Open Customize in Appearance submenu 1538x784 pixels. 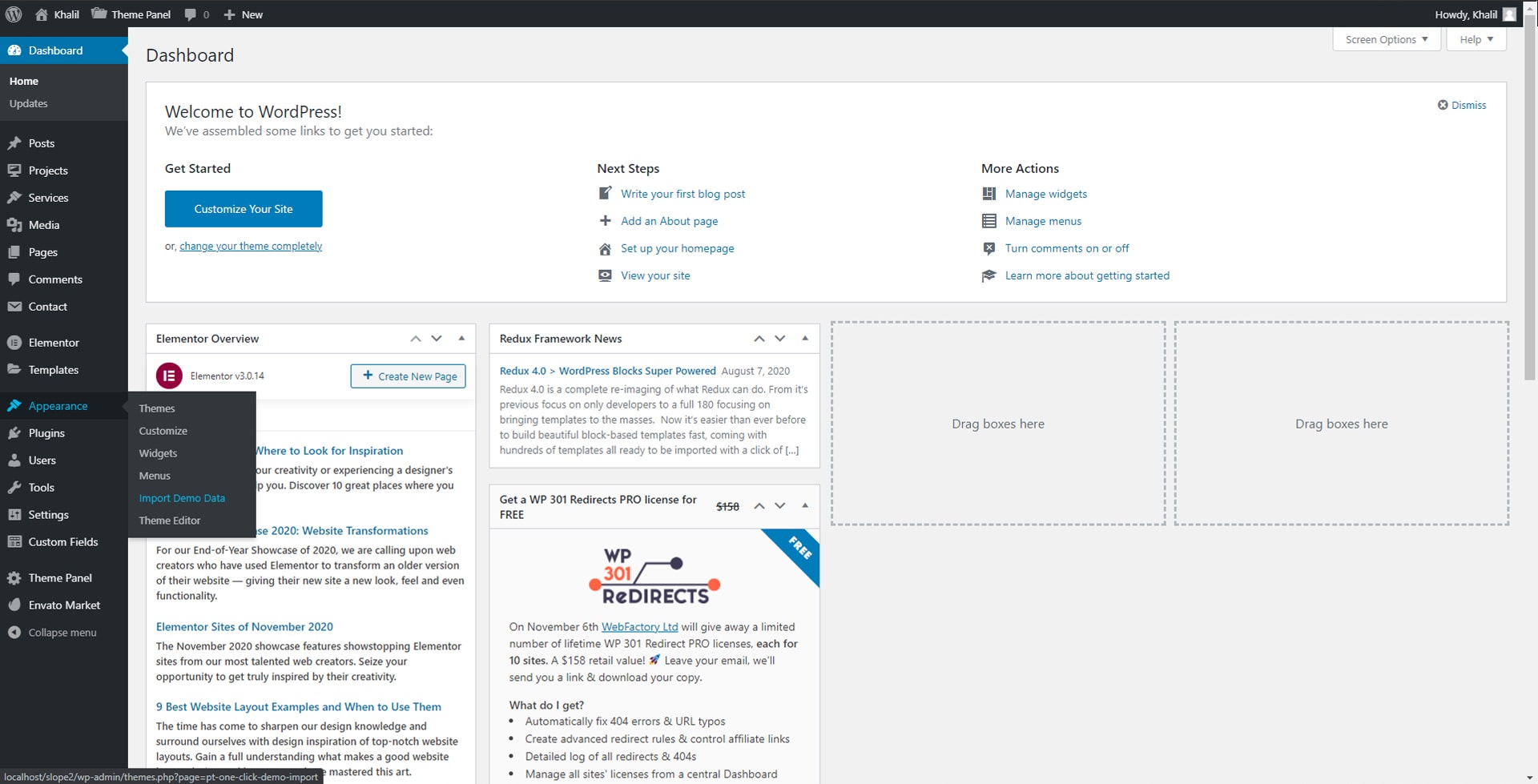(163, 431)
